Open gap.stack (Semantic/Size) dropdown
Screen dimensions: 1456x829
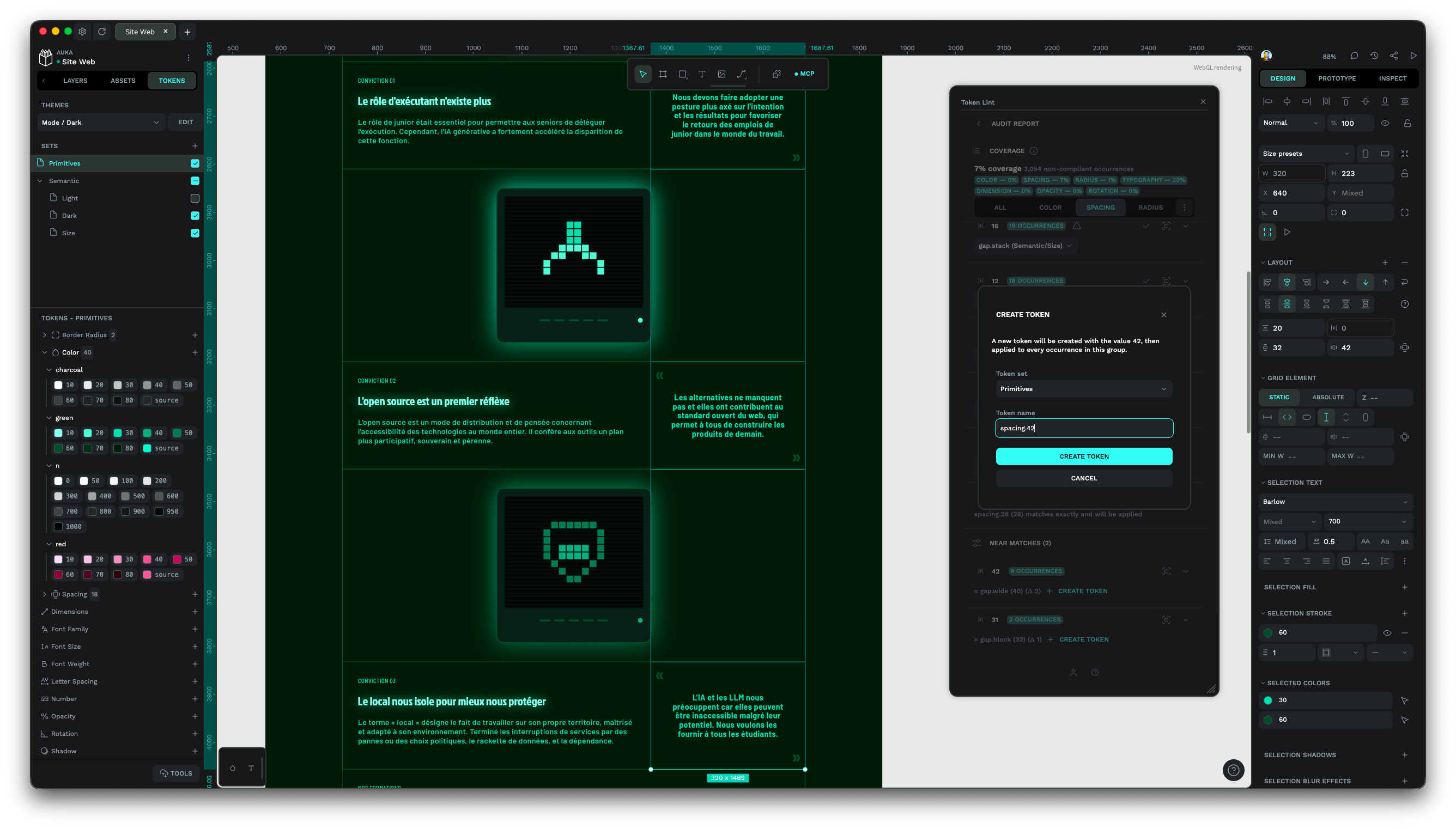(1024, 246)
